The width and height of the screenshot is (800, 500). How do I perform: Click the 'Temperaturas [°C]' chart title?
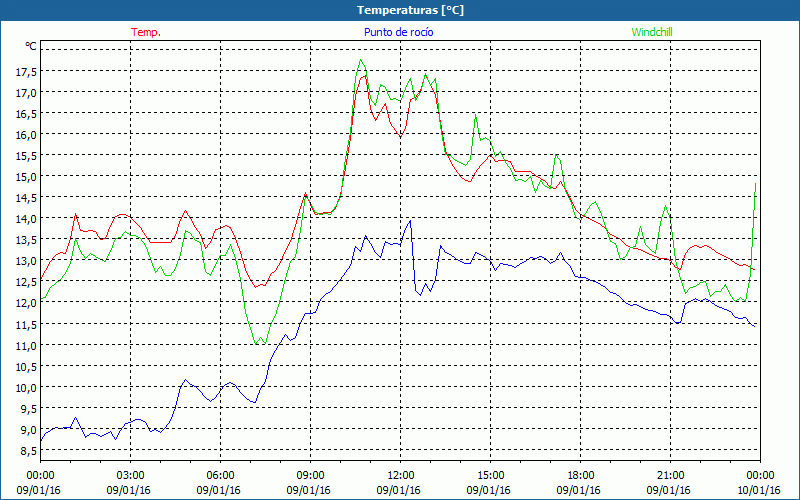[410, 10]
